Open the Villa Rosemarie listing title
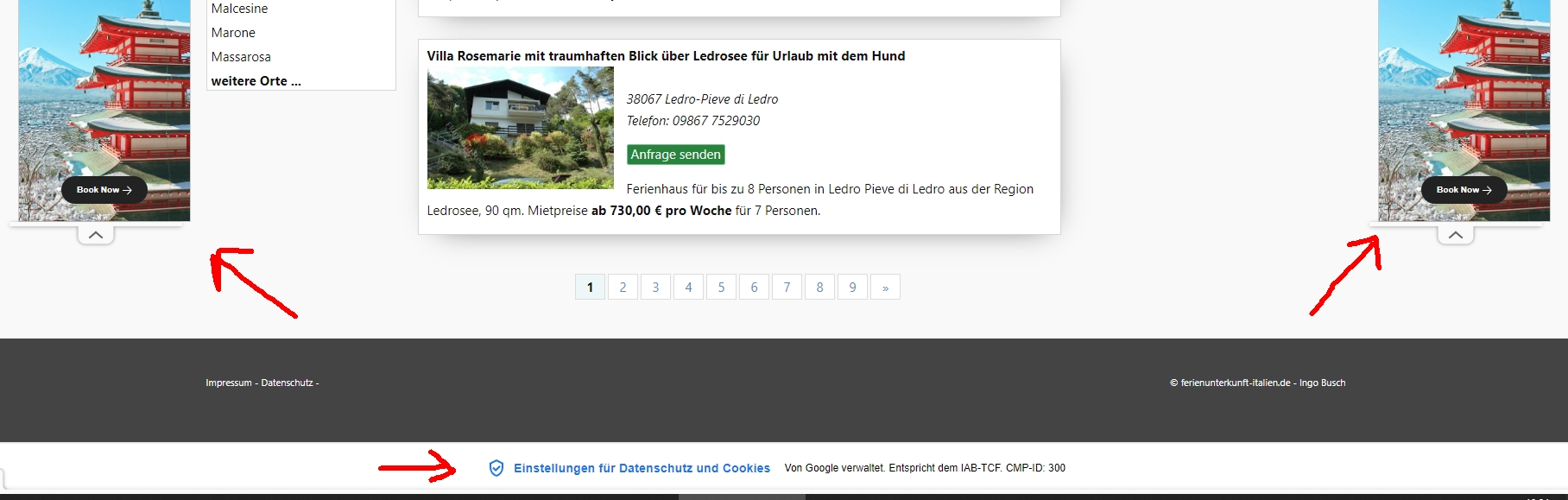 (x=666, y=56)
